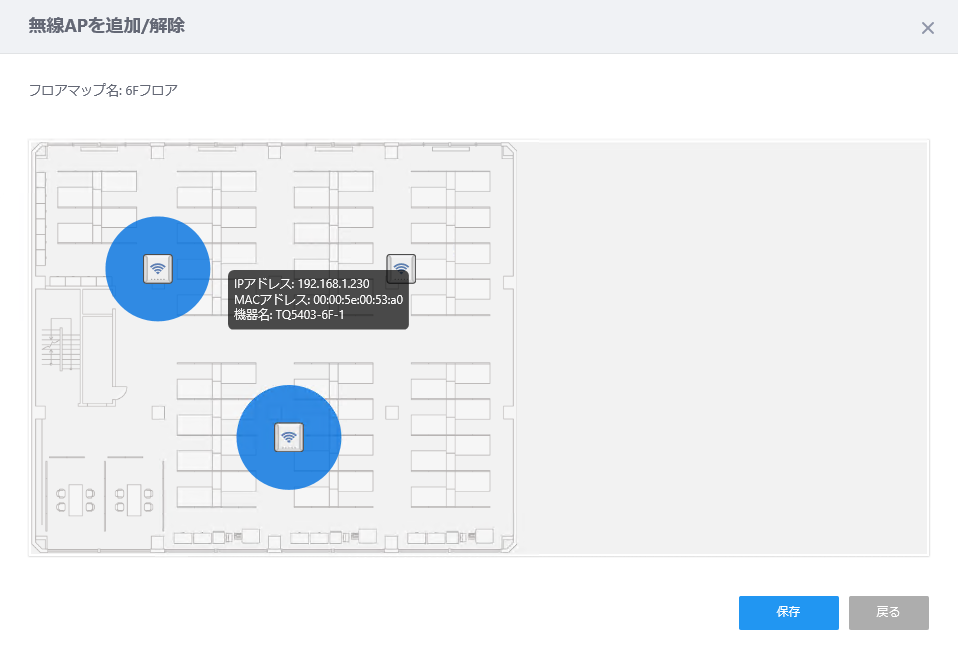This screenshot has width=958, height=654.
Task: Save the AP placement with 保存
Action: click(788, 612)
